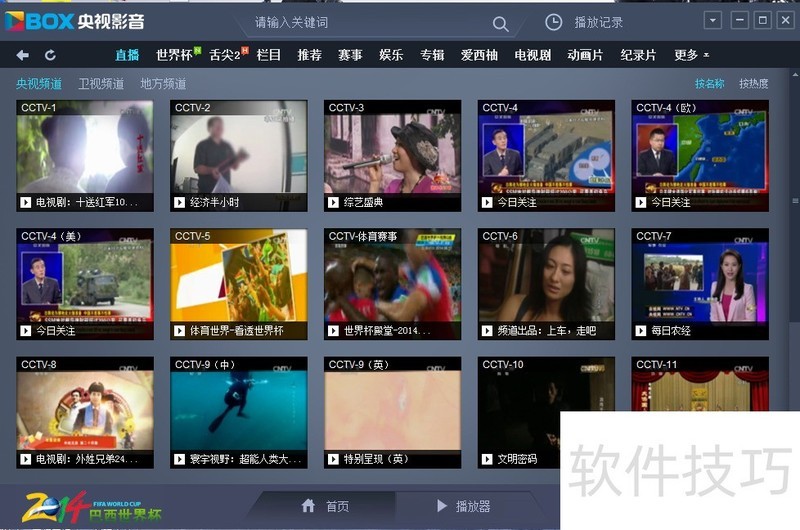Sort channels with 按名称 link
Image resolution: width=800 pixels, height=530 pixels.
(x=710, y=84)
